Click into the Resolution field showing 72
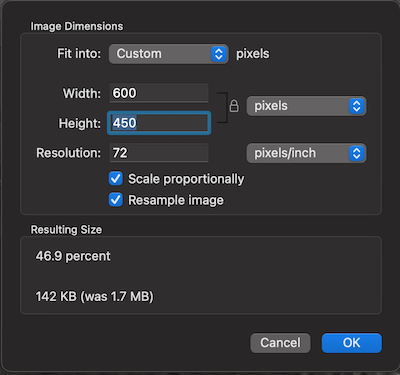This screenshot has height=375, width=400. pos(159,153)
